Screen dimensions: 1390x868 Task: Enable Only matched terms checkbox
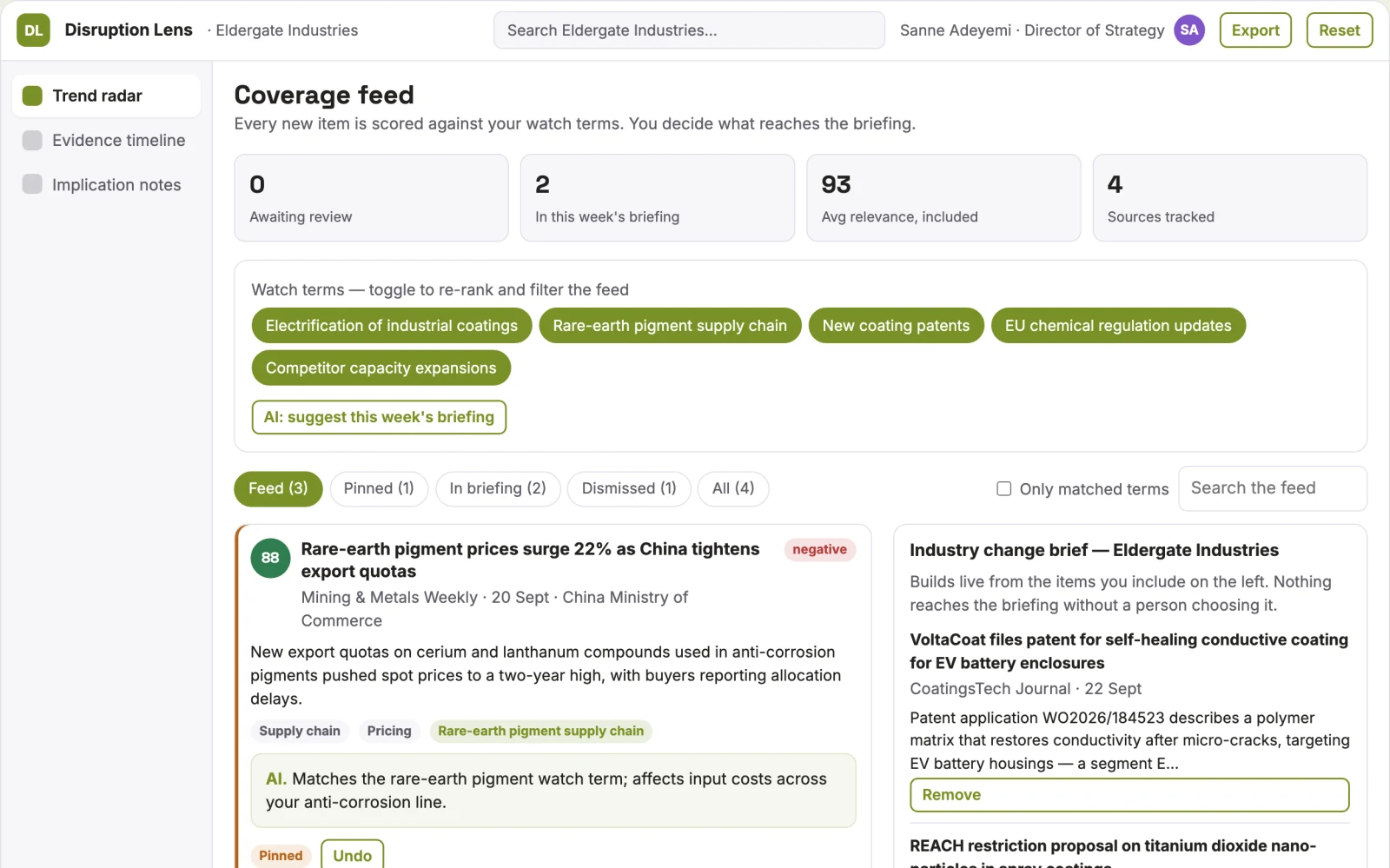[x=1003, y=489]
